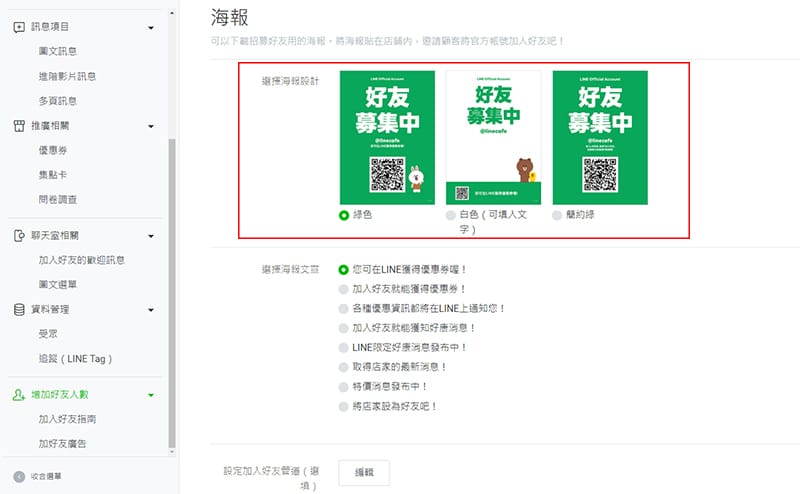
Task: Click the 訊息項目 message icon in sidebar
Action: [x=19, y=27]
